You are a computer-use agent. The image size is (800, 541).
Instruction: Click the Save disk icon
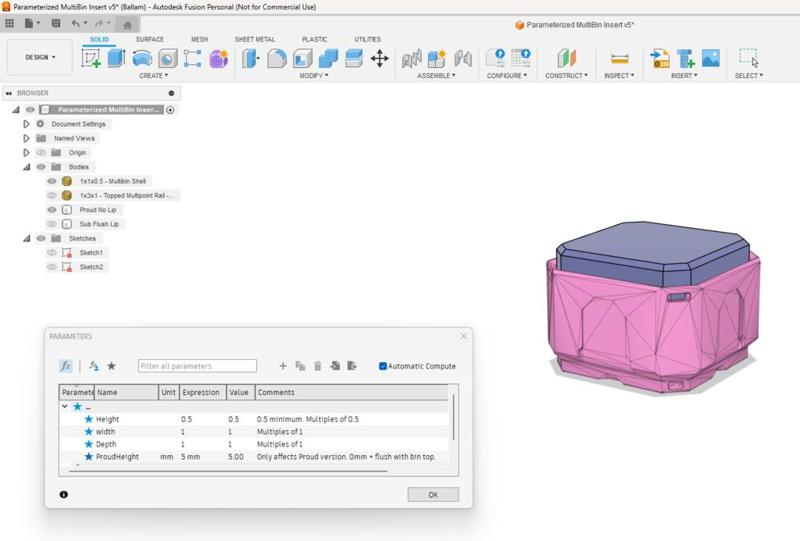pyautogui.click(x=56, y=23)
